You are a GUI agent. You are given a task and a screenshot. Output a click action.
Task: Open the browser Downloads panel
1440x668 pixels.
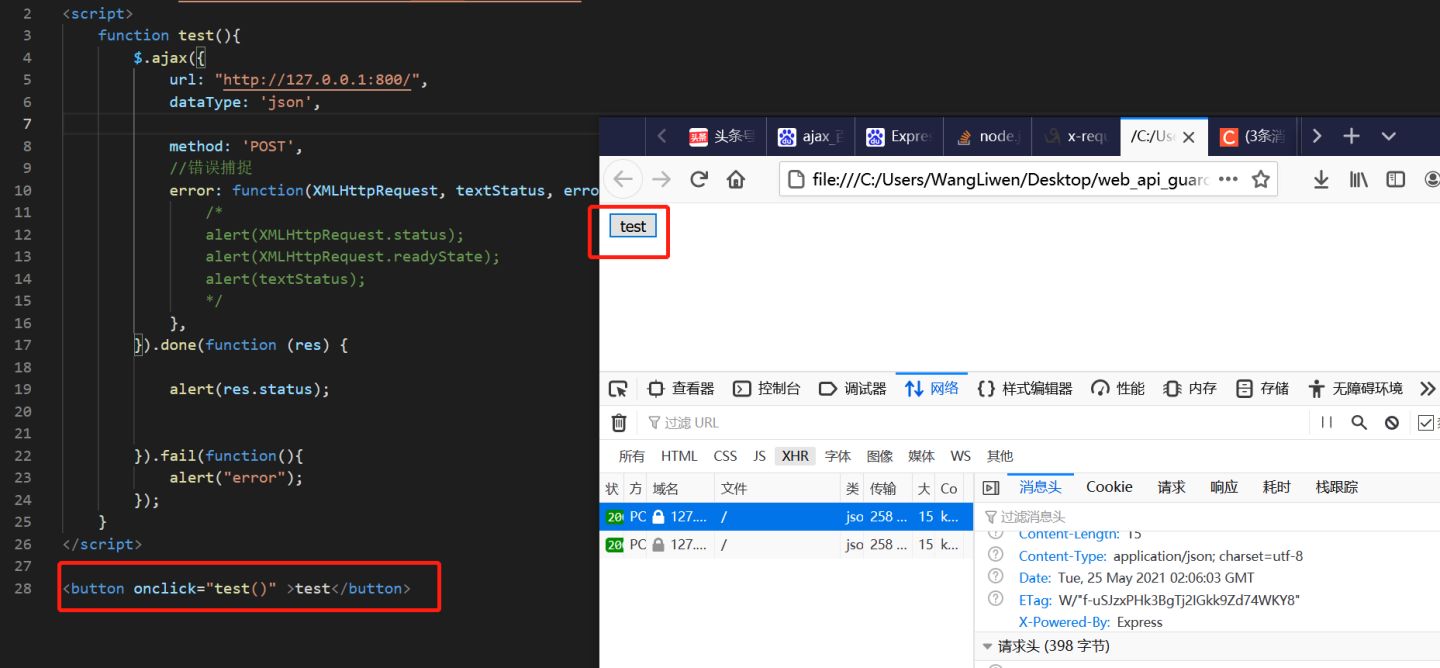coord(1321,178)
